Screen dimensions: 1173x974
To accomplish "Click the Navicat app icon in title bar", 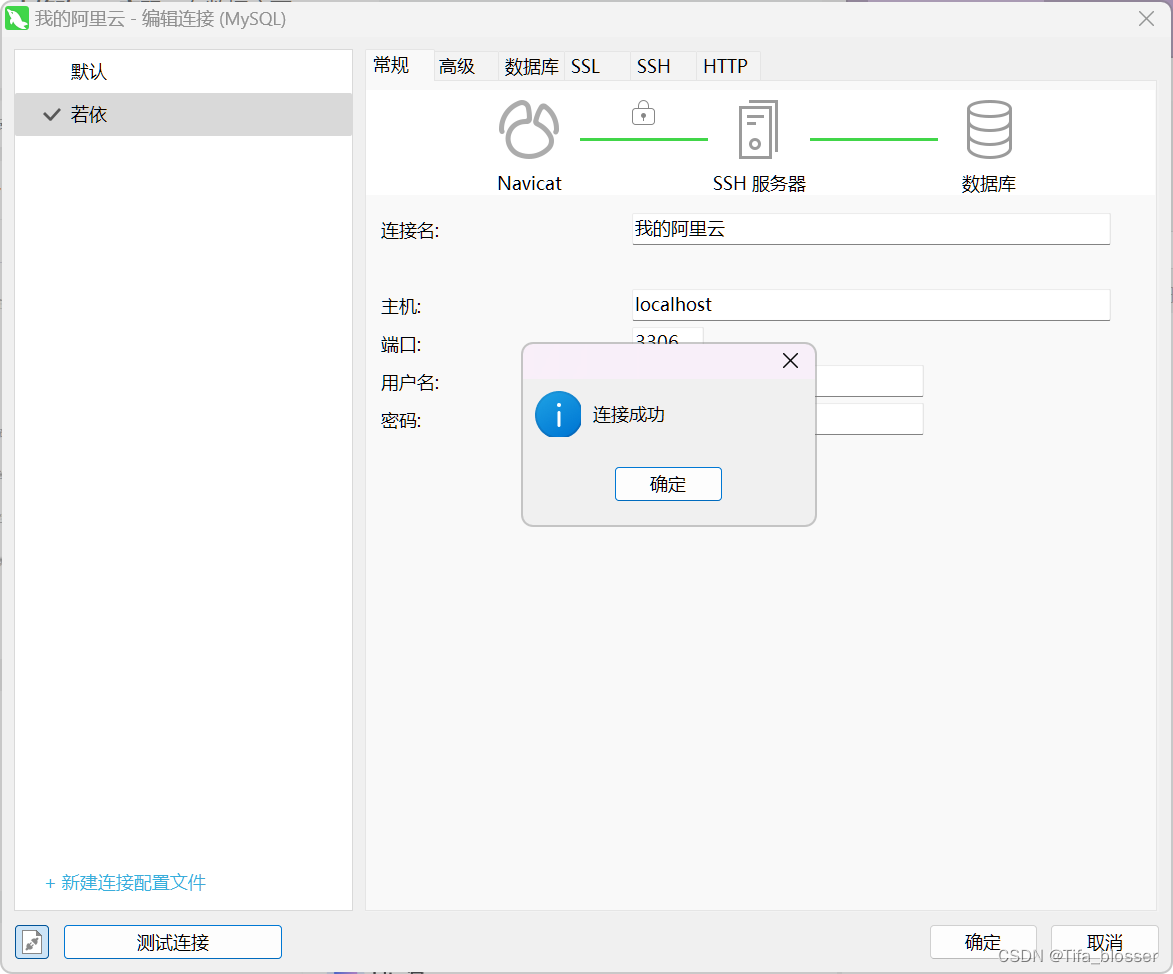I will click(x=16, y=19).
